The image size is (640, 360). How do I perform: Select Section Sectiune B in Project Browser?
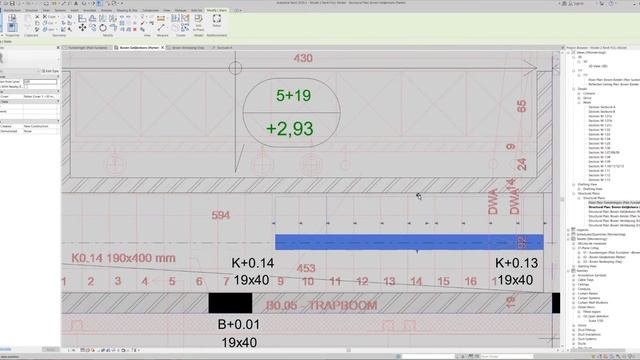pyautogui.click(x=602, y=111)
